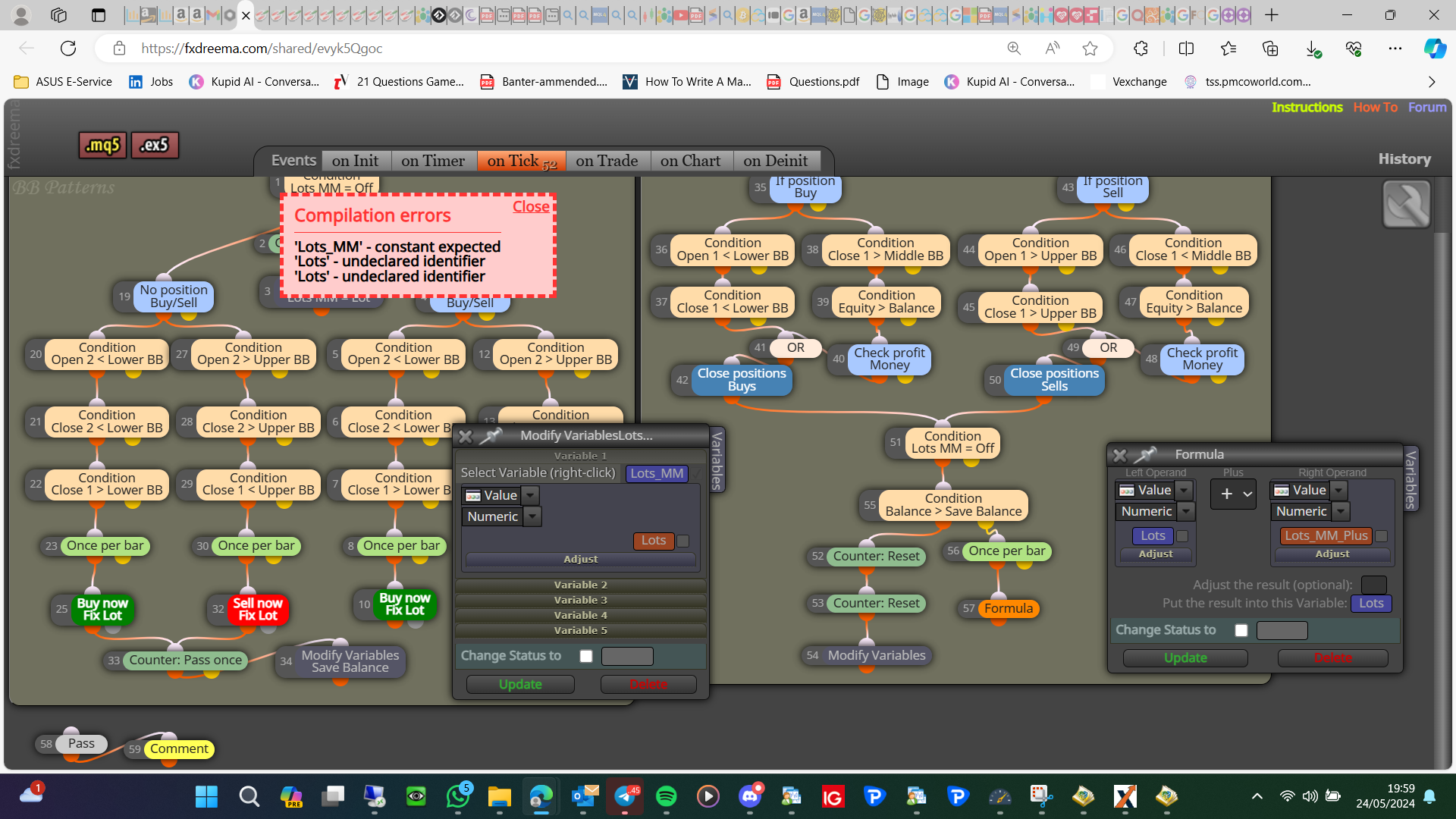This screenshot has height=819, width=1456.
Task: Click the Sell now Fix Lot block 32
Action: pyautogui.click(x=257, y=609)
